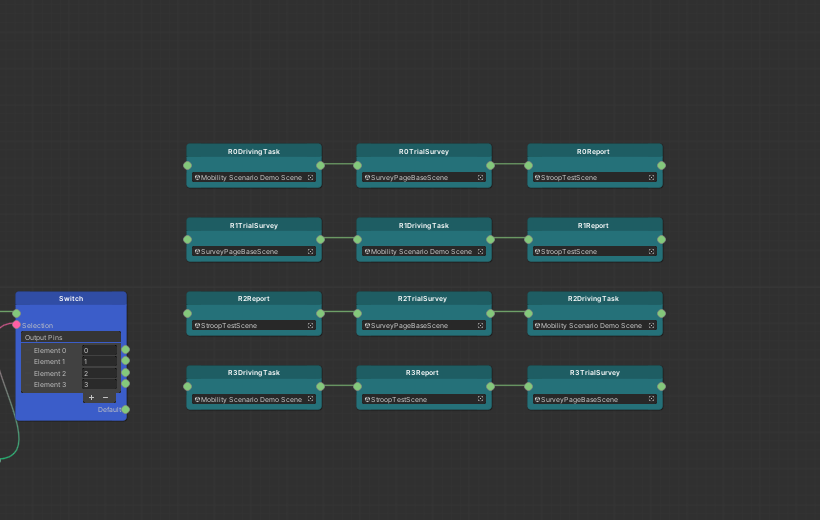Image resolution: width=820 pixels, height=520 pixels.
Task: Select the R3TrialSurvey node header
Action: 595,372
